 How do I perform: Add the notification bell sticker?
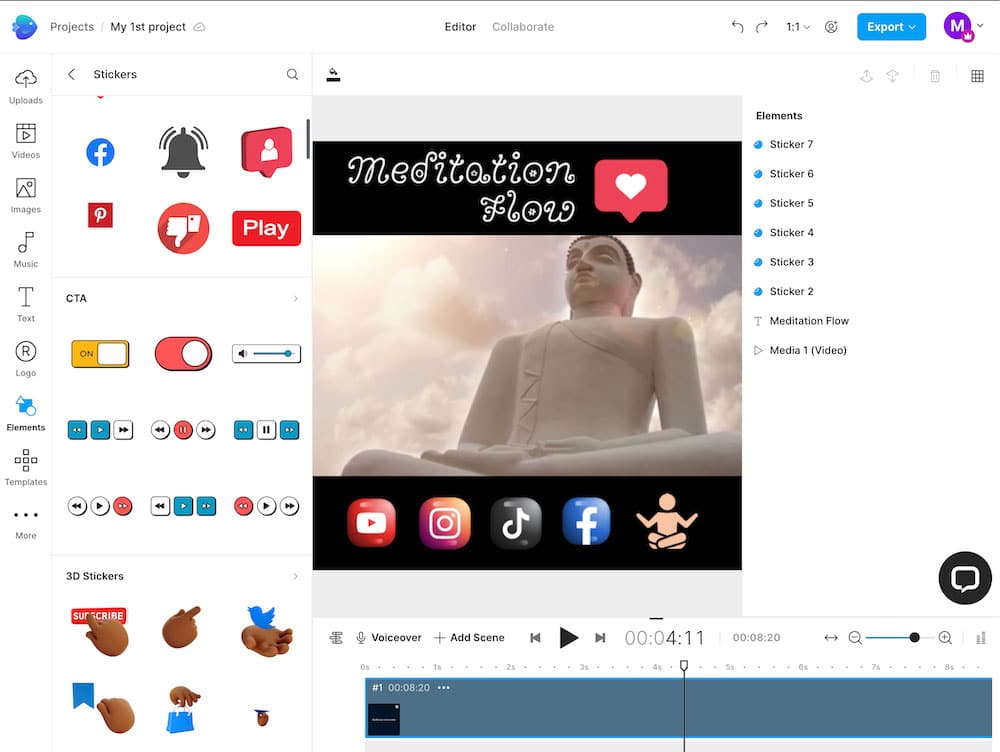point(183,152)
